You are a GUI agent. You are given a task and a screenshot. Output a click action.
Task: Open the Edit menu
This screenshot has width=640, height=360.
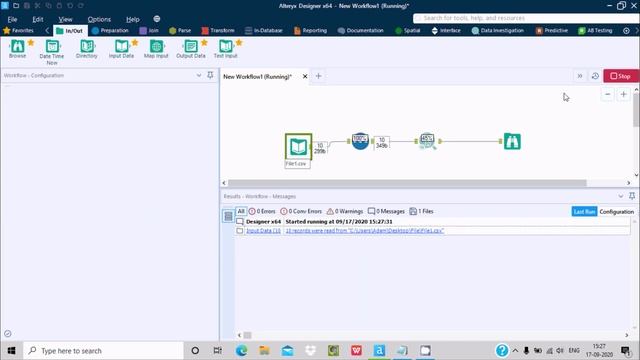point(38,19)
